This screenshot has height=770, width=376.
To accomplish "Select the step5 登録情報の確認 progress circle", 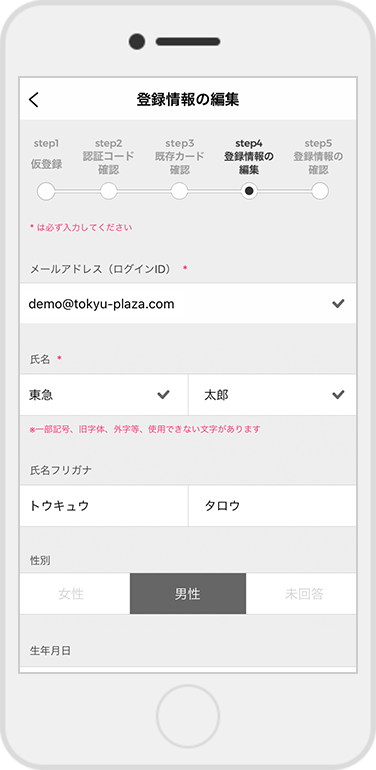I will [x=320, y=191].
